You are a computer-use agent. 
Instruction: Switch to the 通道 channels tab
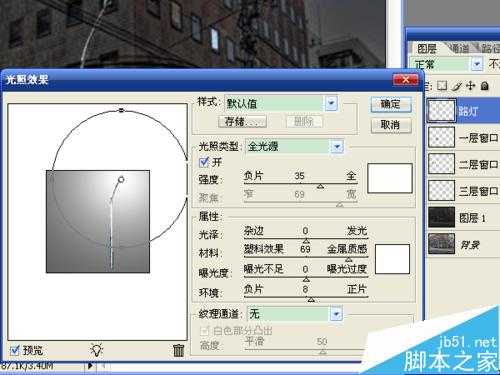(460, 49)
